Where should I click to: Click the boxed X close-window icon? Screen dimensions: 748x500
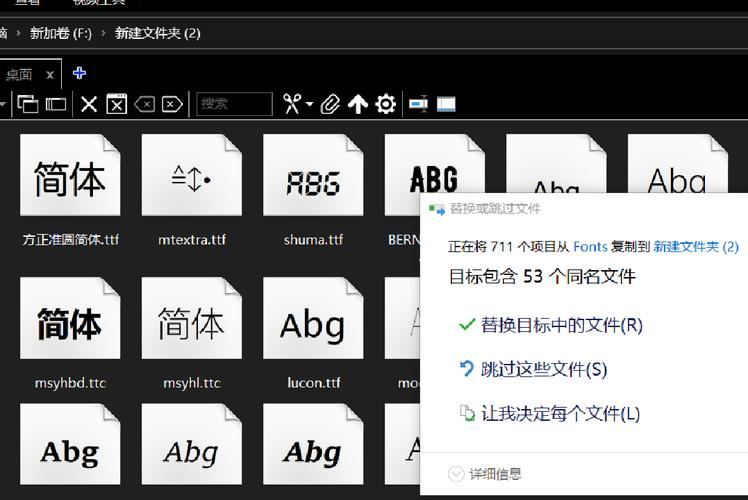pos(116,104)
